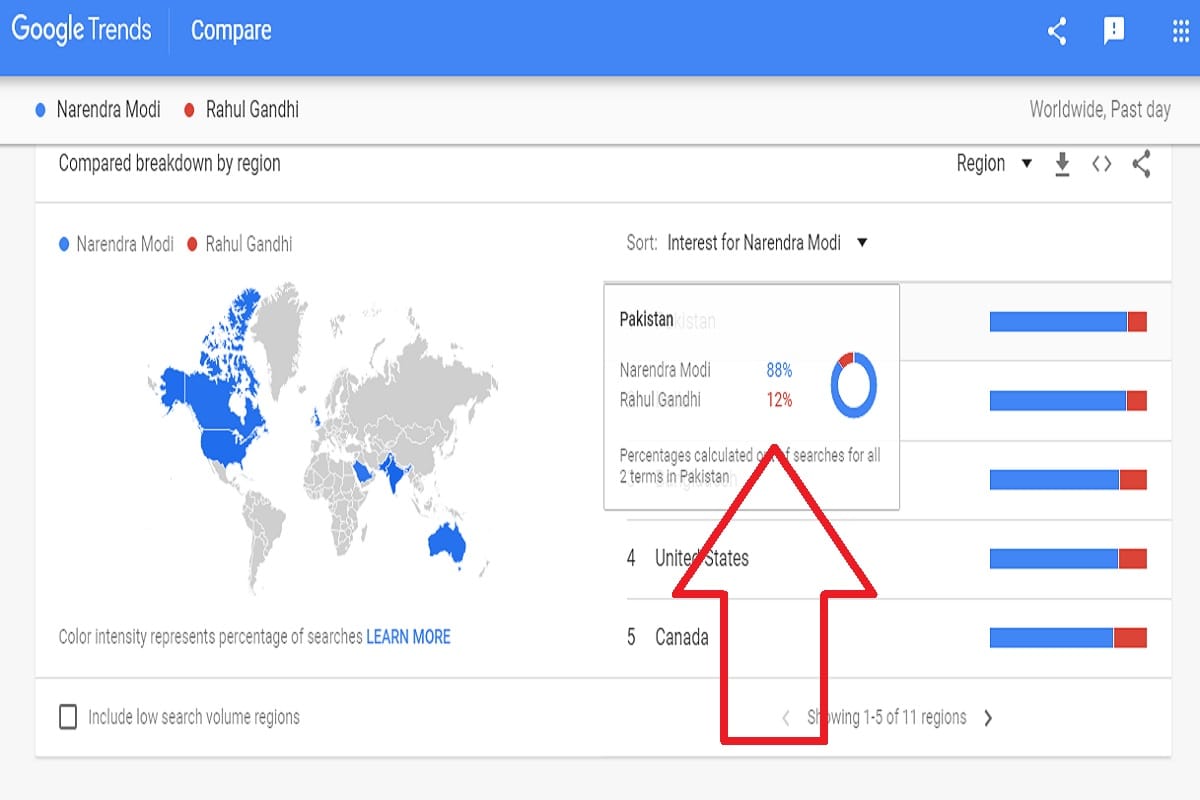1200x800 pixels.
Task: Expand the Region dropdown
Action: (x=994, y=164)
